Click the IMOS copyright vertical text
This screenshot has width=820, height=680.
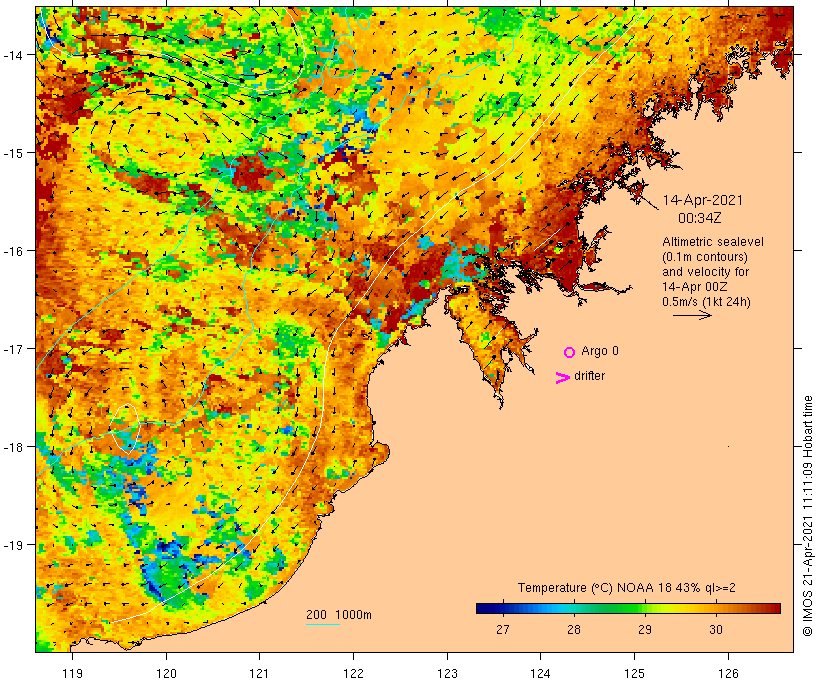[808, 516]
